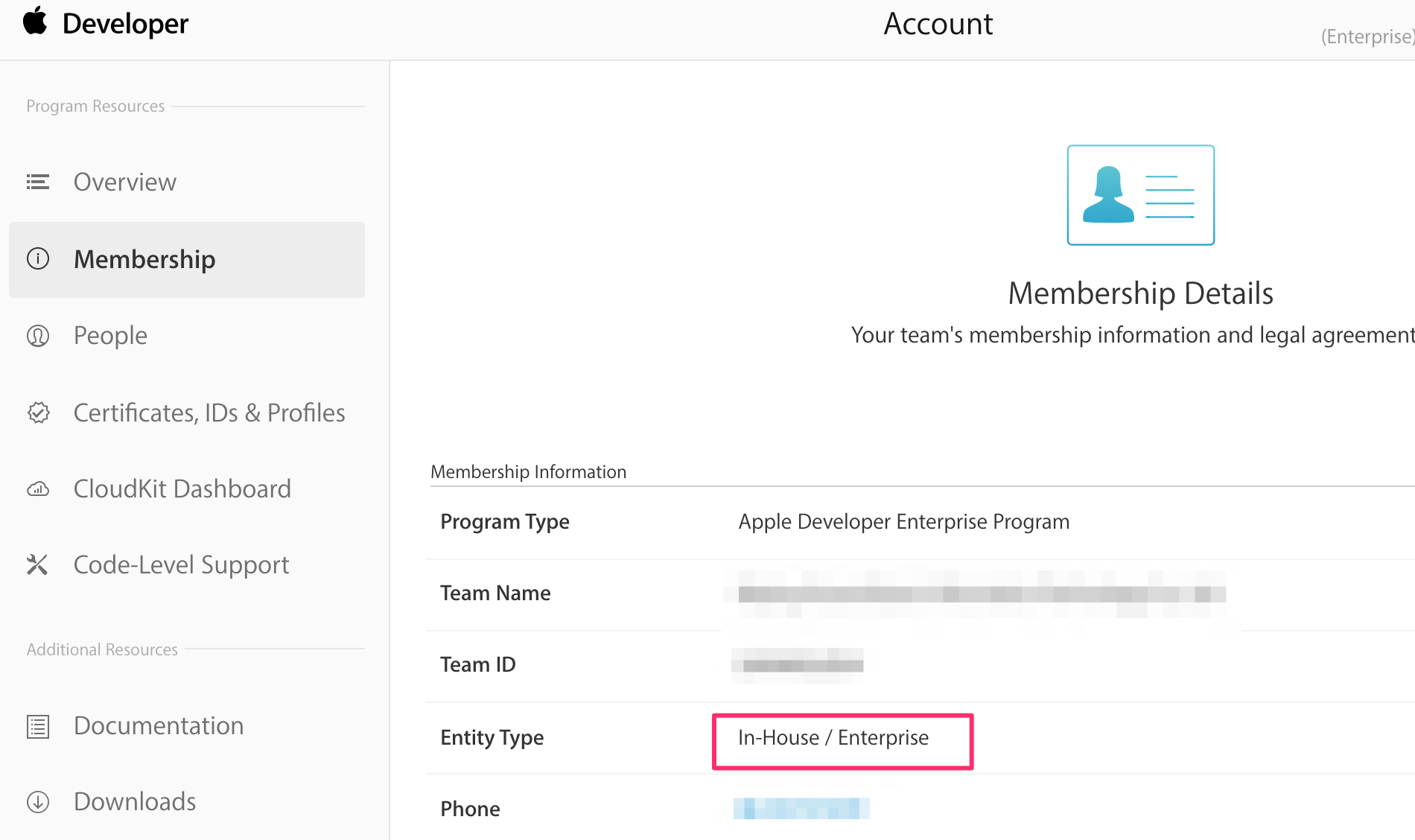Select the In-House / Enterprise value
1415x840 pixels.
point(833,738)
